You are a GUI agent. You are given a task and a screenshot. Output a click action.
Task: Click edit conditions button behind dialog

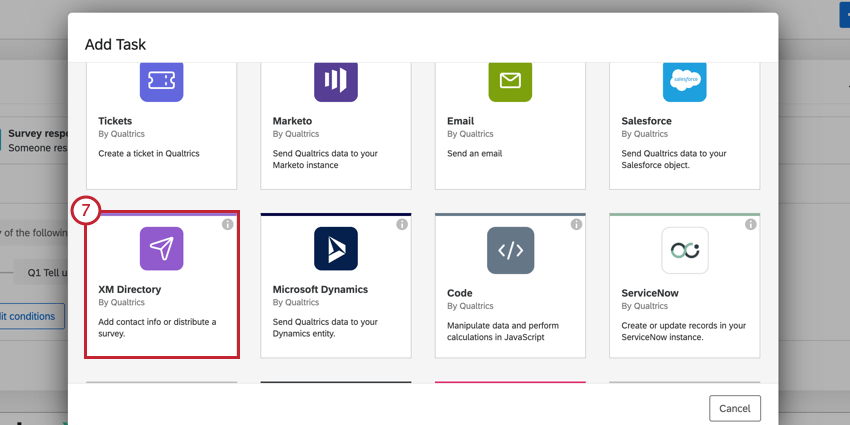click(32, 316)
